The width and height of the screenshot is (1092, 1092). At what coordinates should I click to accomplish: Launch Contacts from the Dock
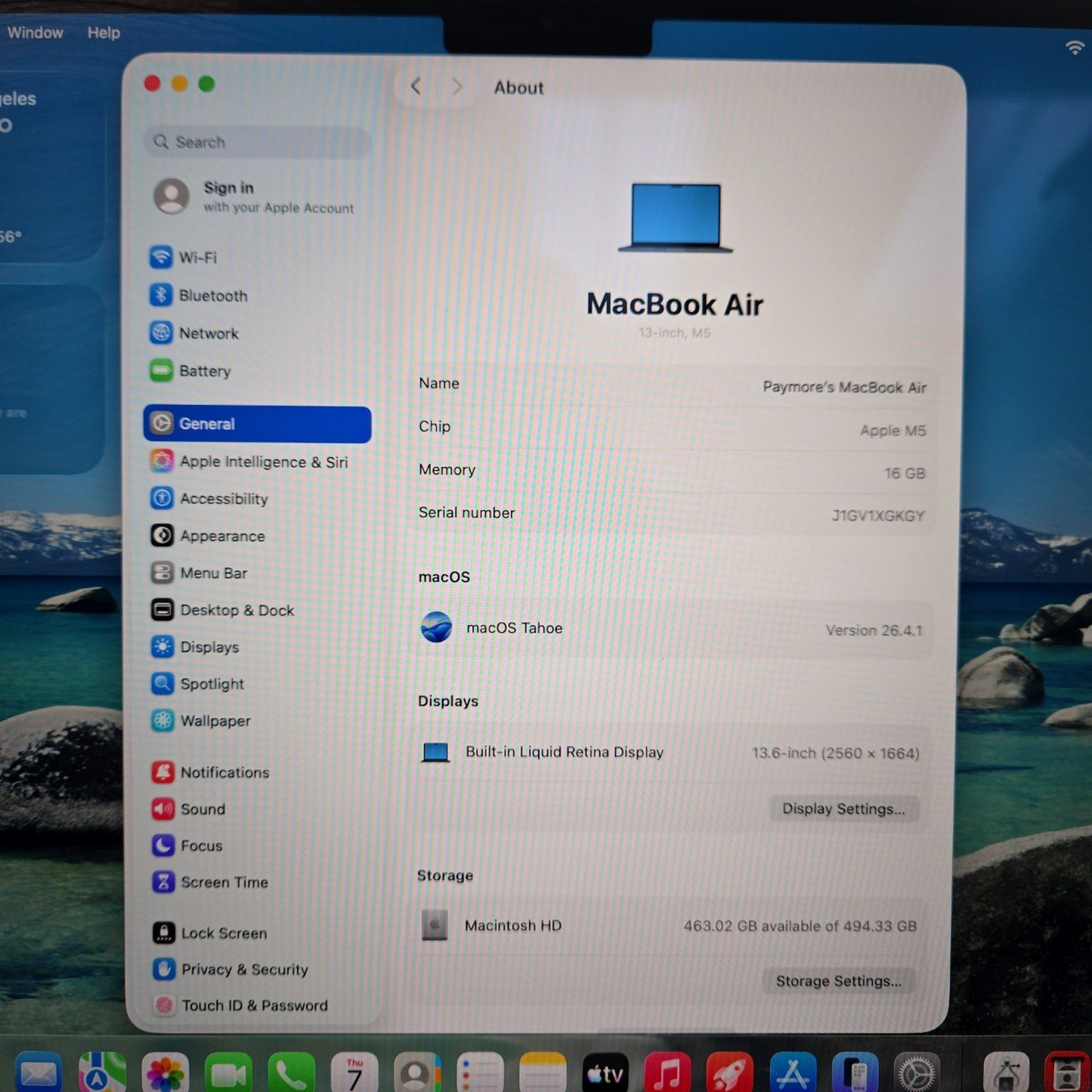click(x=417, y=1072)
